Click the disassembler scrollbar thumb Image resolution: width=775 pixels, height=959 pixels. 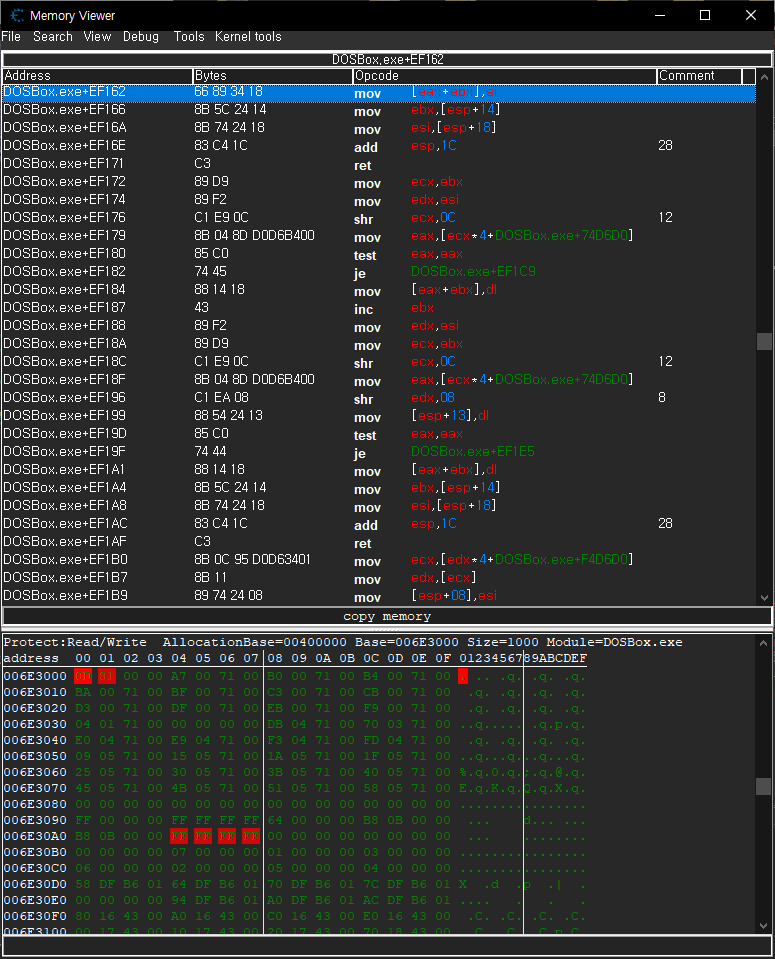pyautogui.click(x=764, y=341)
